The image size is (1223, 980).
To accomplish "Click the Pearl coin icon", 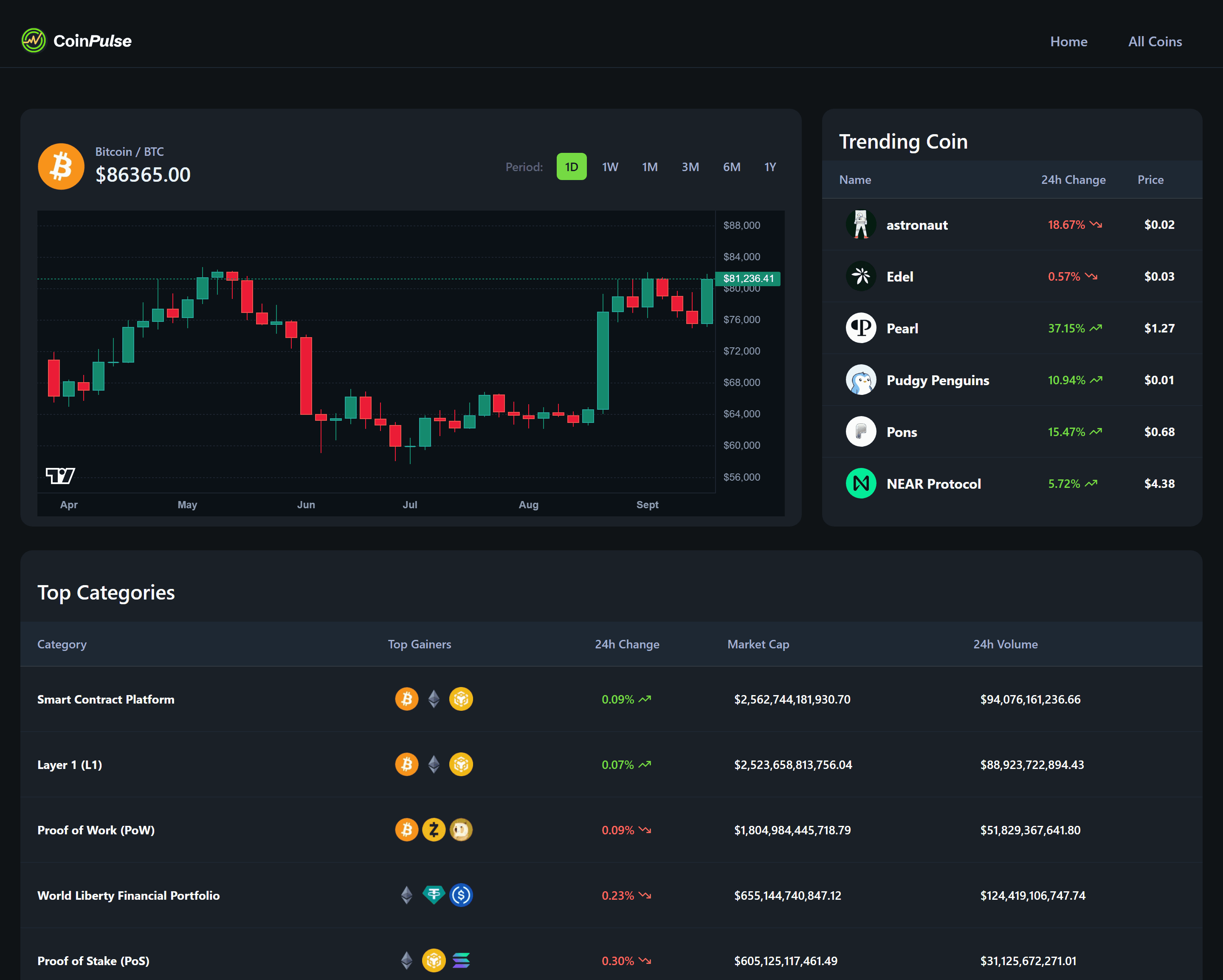I will tap(860, 328).
